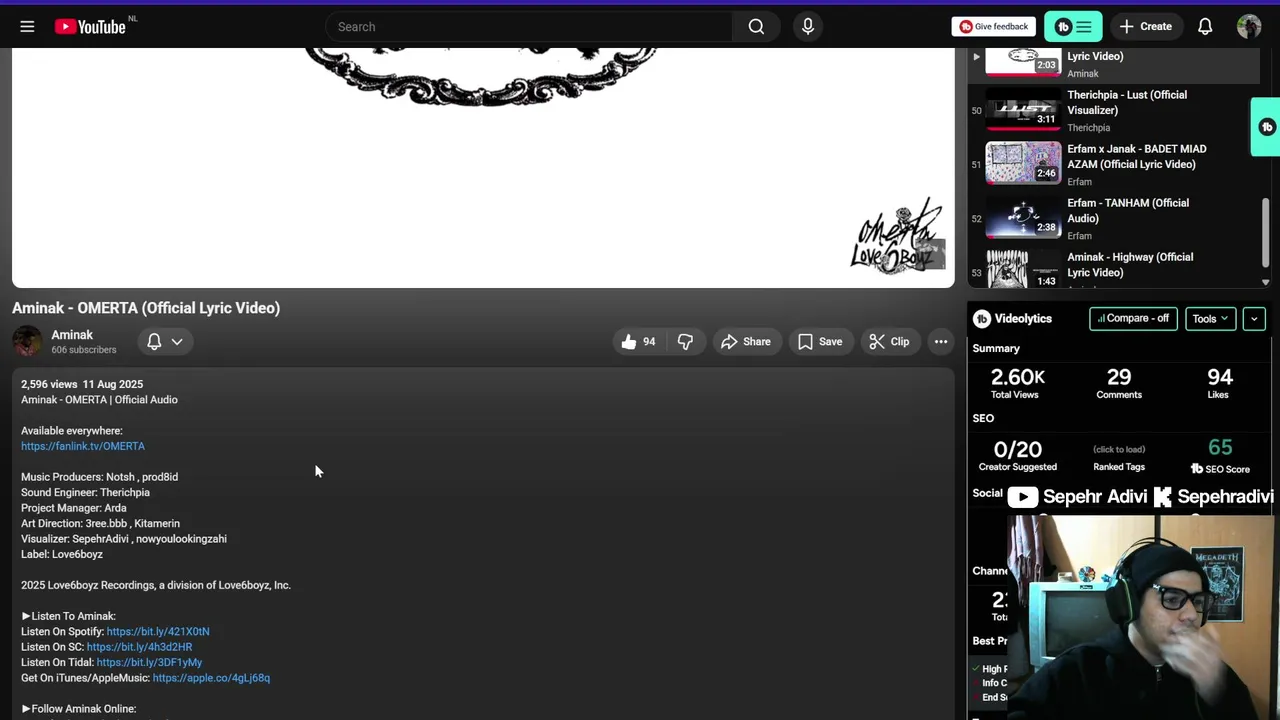Play Erfam - TANHAM thumbnail

[x=1023, y=218]
